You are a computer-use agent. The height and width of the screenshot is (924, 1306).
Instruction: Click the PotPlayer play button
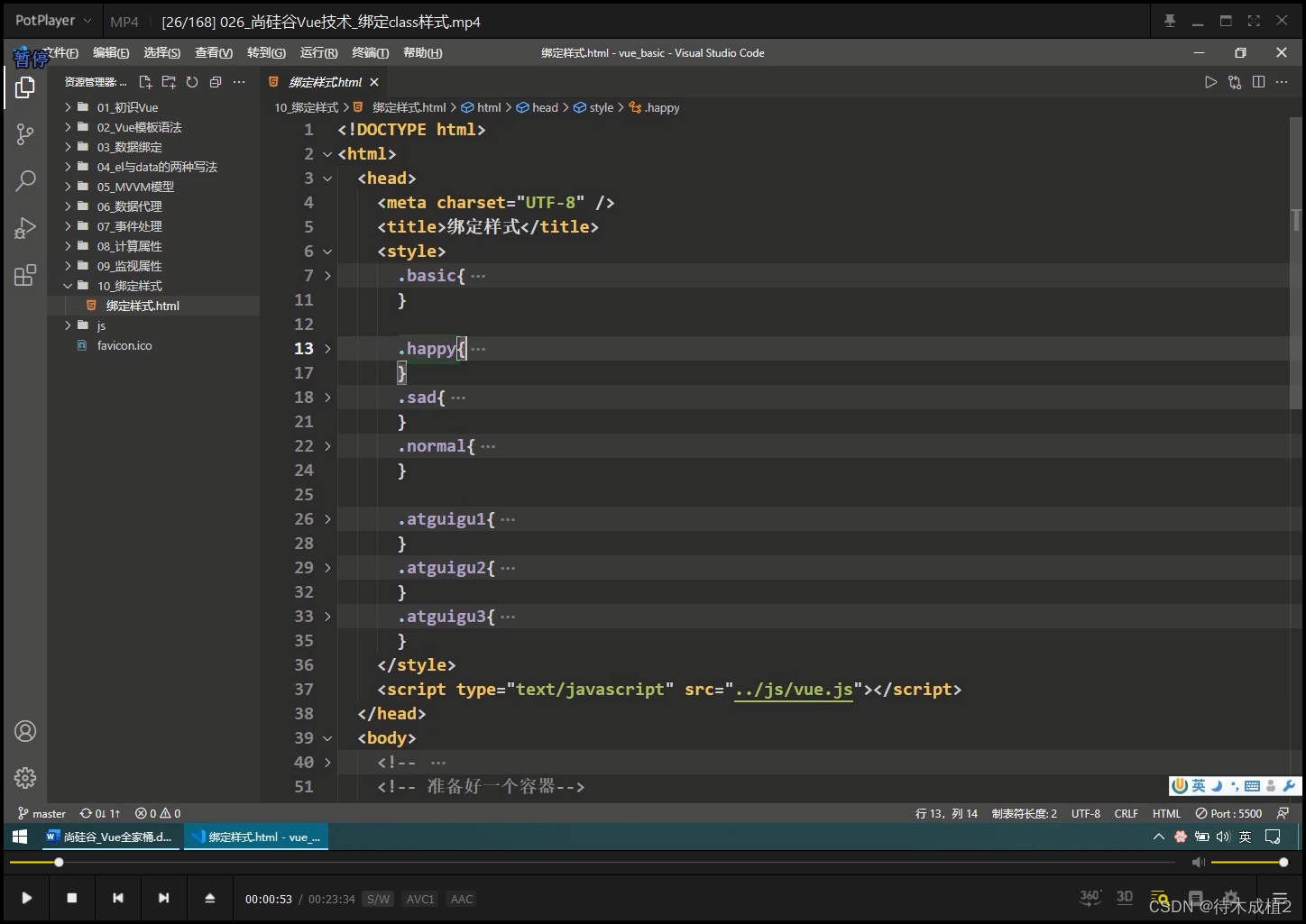pos(27,898)
